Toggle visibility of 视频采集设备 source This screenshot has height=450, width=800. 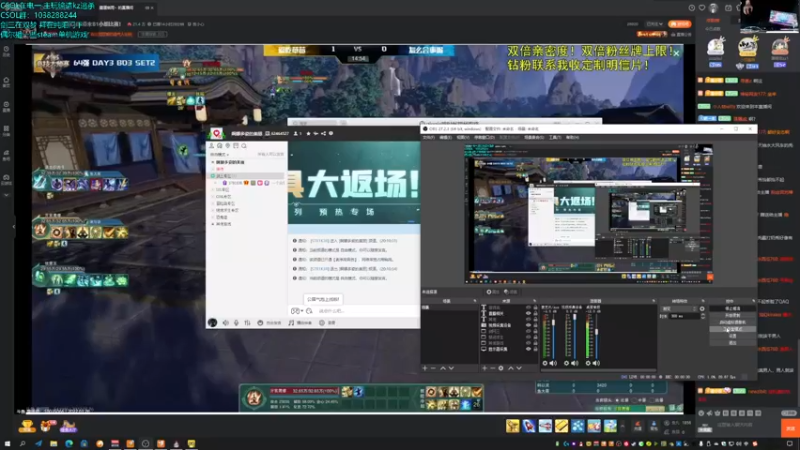529,325
